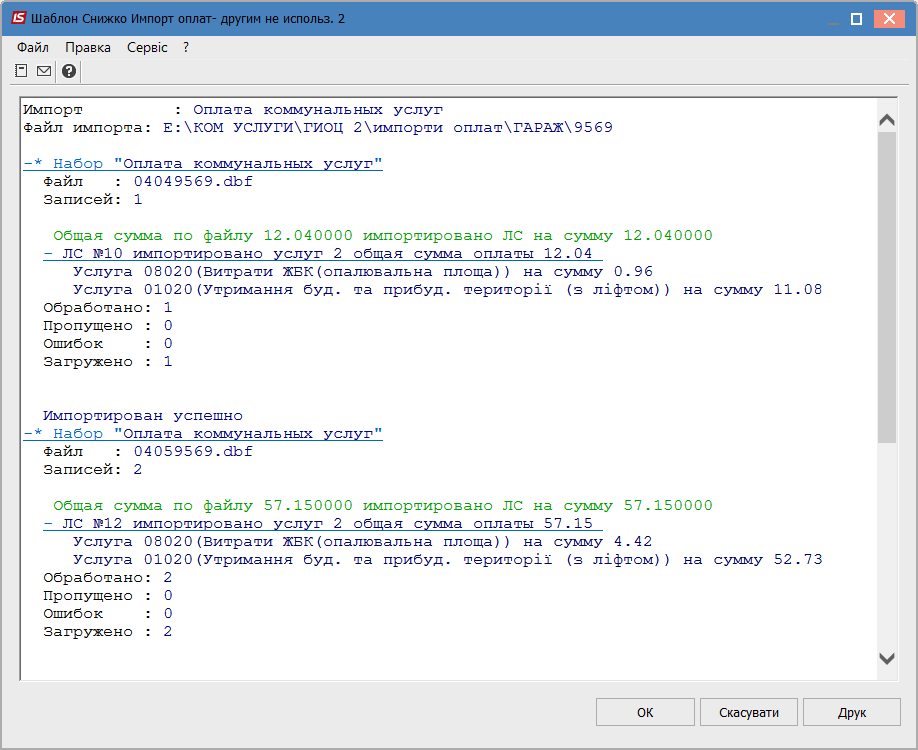Click service 08020 line with sum 4.42
The width and height of the screenshot is (918, 750).
click(363, 542)
